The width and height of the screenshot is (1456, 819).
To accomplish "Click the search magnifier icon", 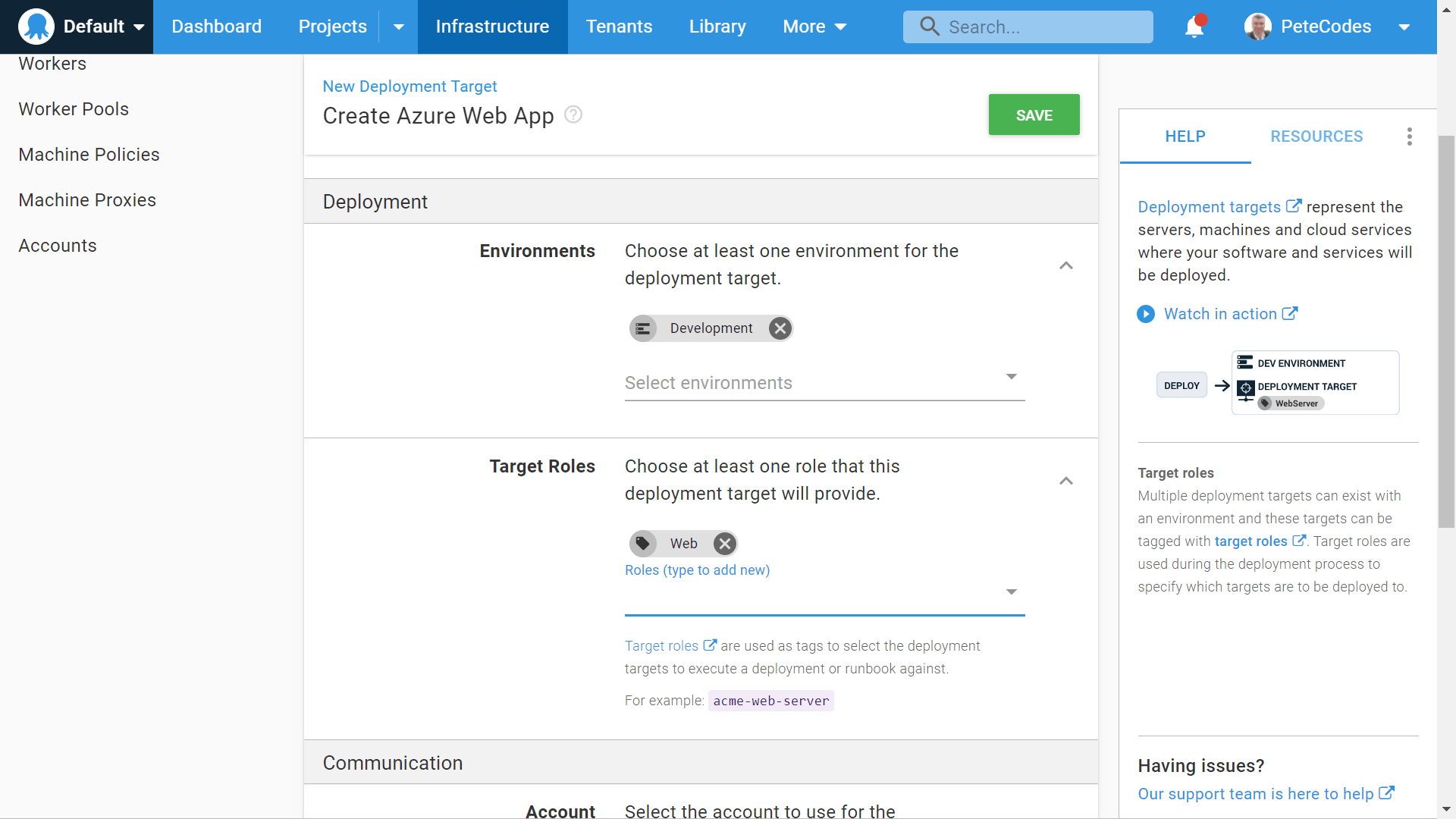I will (929, 27).
